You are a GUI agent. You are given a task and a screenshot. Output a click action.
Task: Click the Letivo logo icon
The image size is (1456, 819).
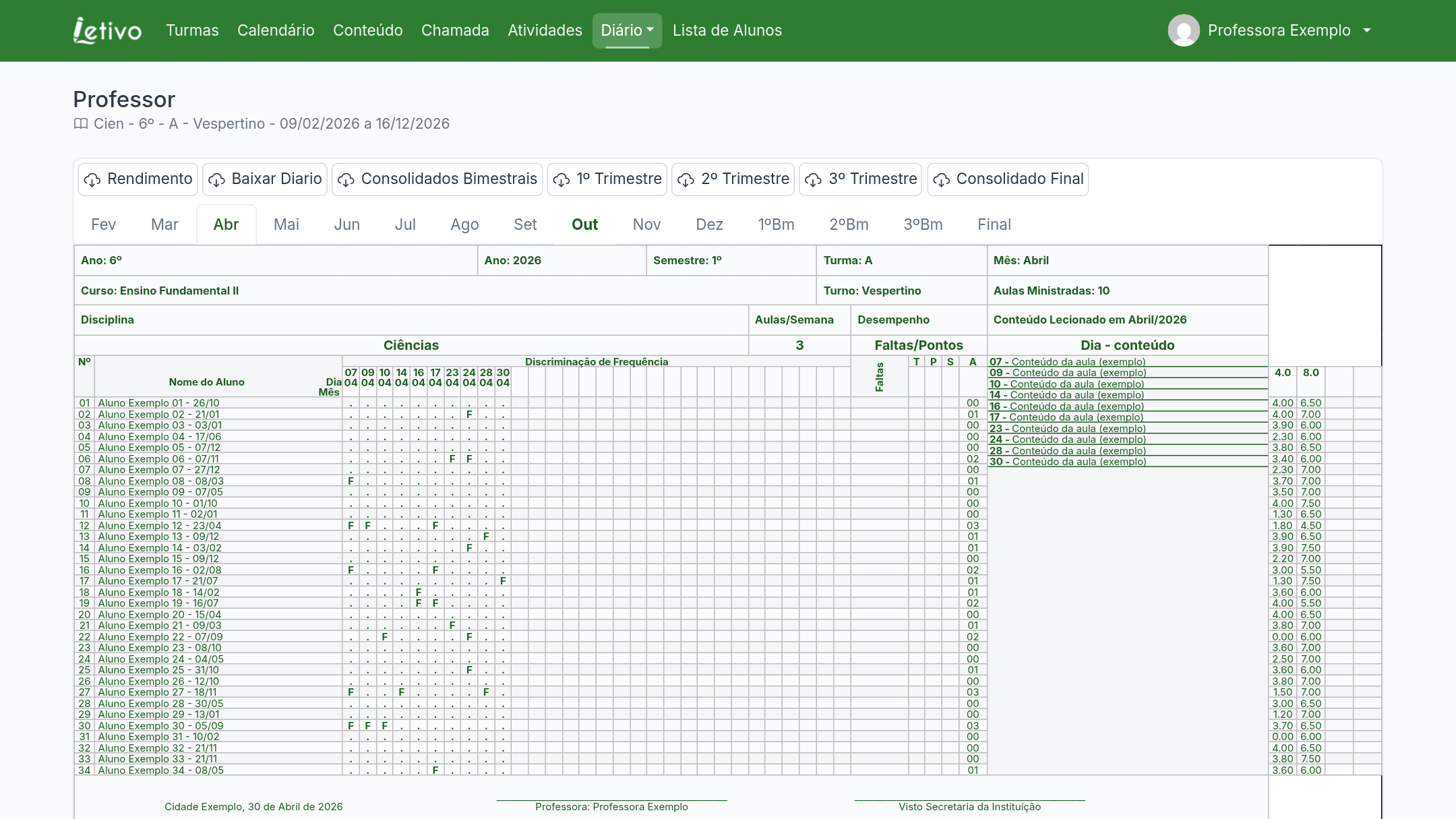107,30
